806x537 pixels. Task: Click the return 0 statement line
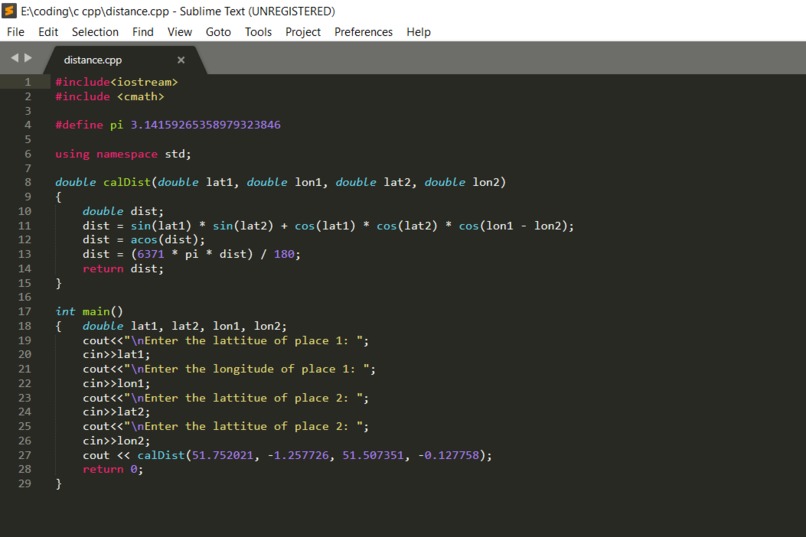(x=113, y=469)
